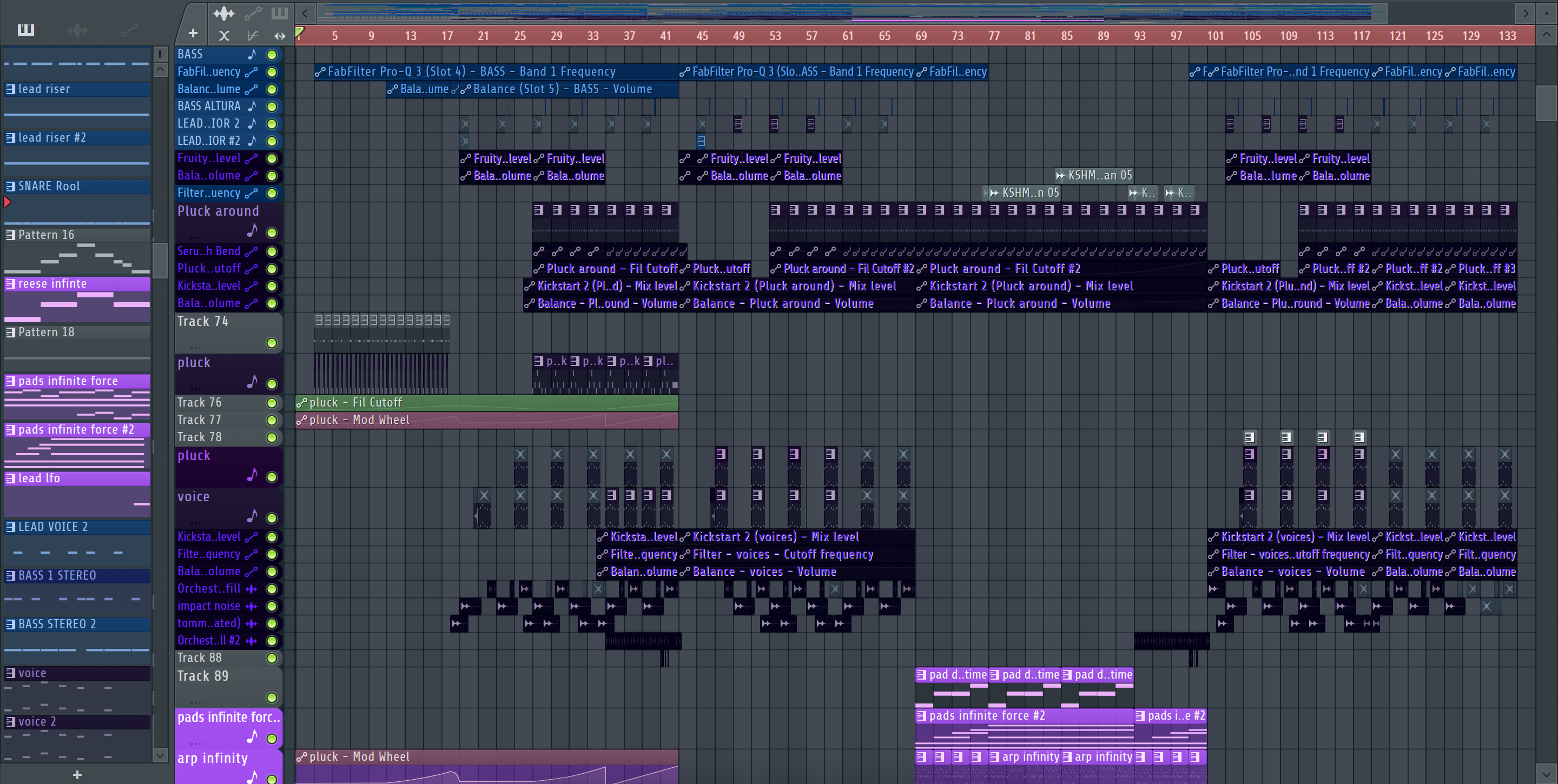1558x784 pixels.
Task: Click automation icon on Filter..uency track
Action: pos(251,194)
